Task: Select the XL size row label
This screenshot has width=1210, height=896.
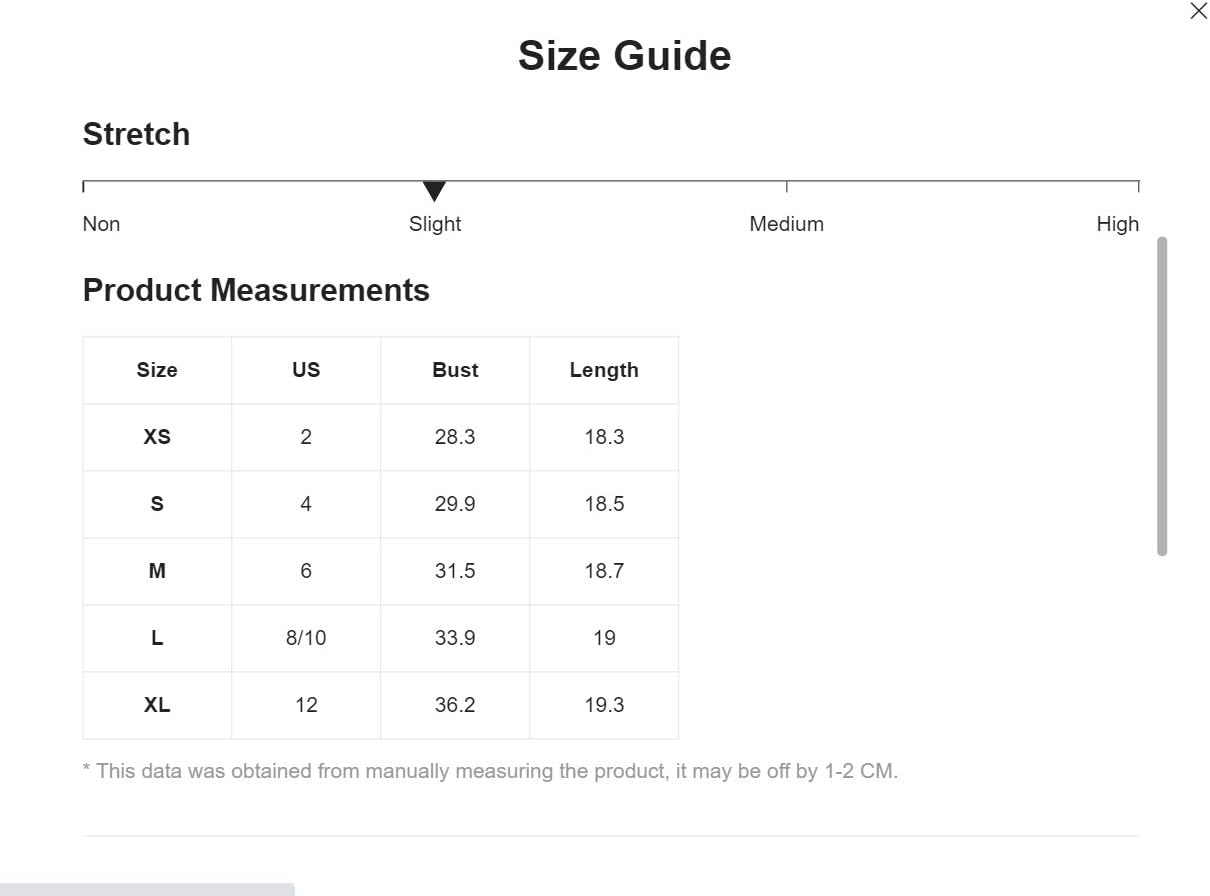Action: coord(157,705)
